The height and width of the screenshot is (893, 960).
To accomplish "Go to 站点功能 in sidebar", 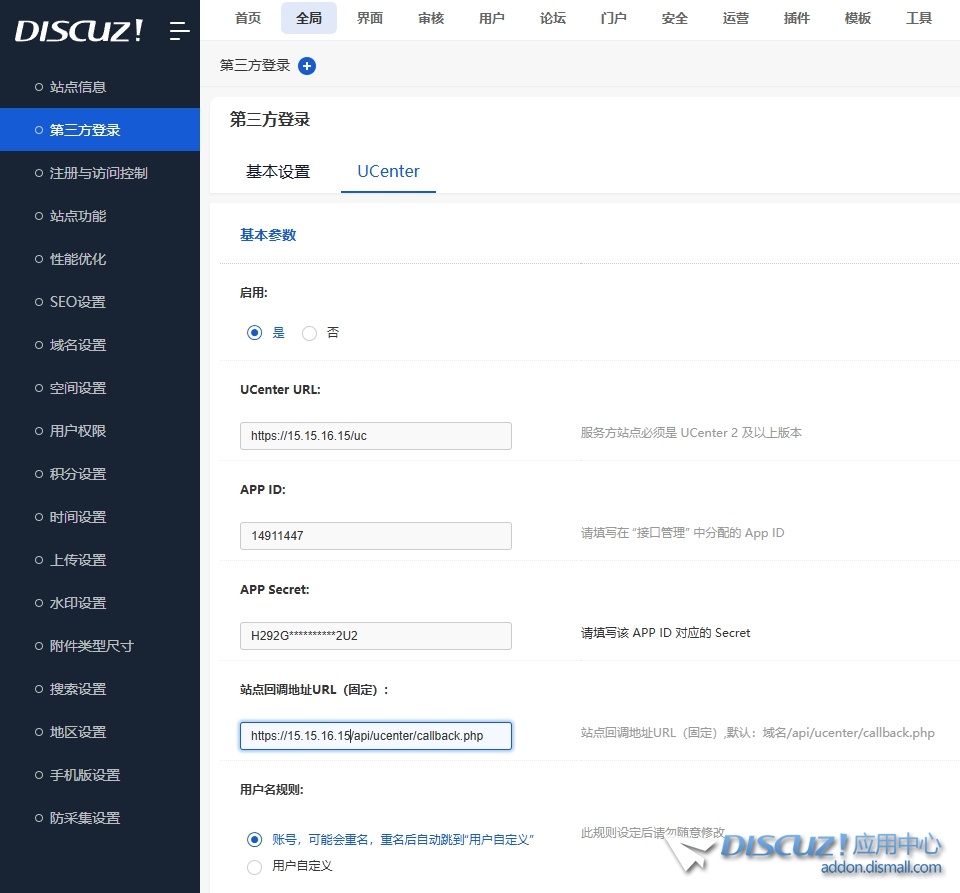I will (100, 216).
